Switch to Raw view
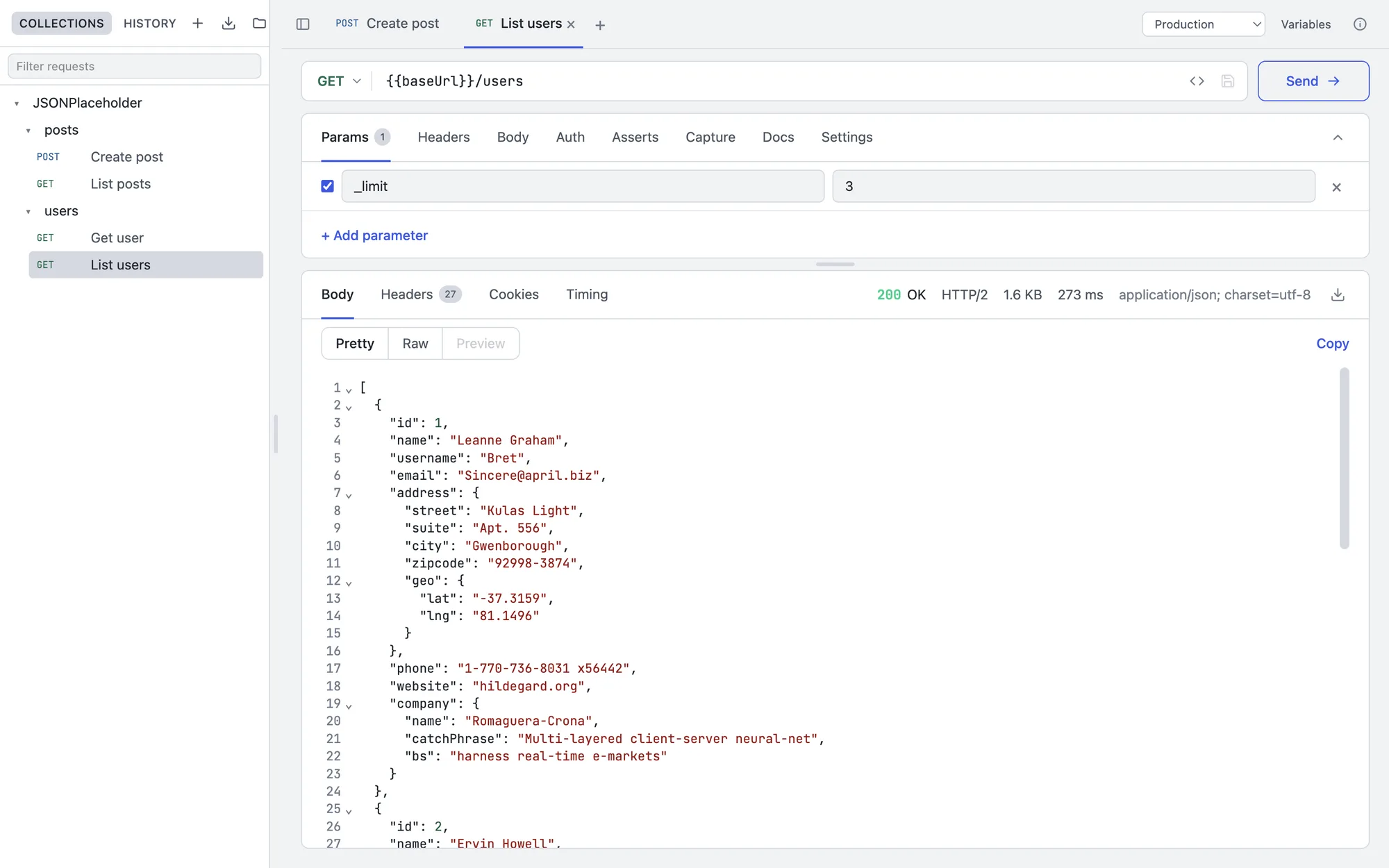 click(415, 344)
